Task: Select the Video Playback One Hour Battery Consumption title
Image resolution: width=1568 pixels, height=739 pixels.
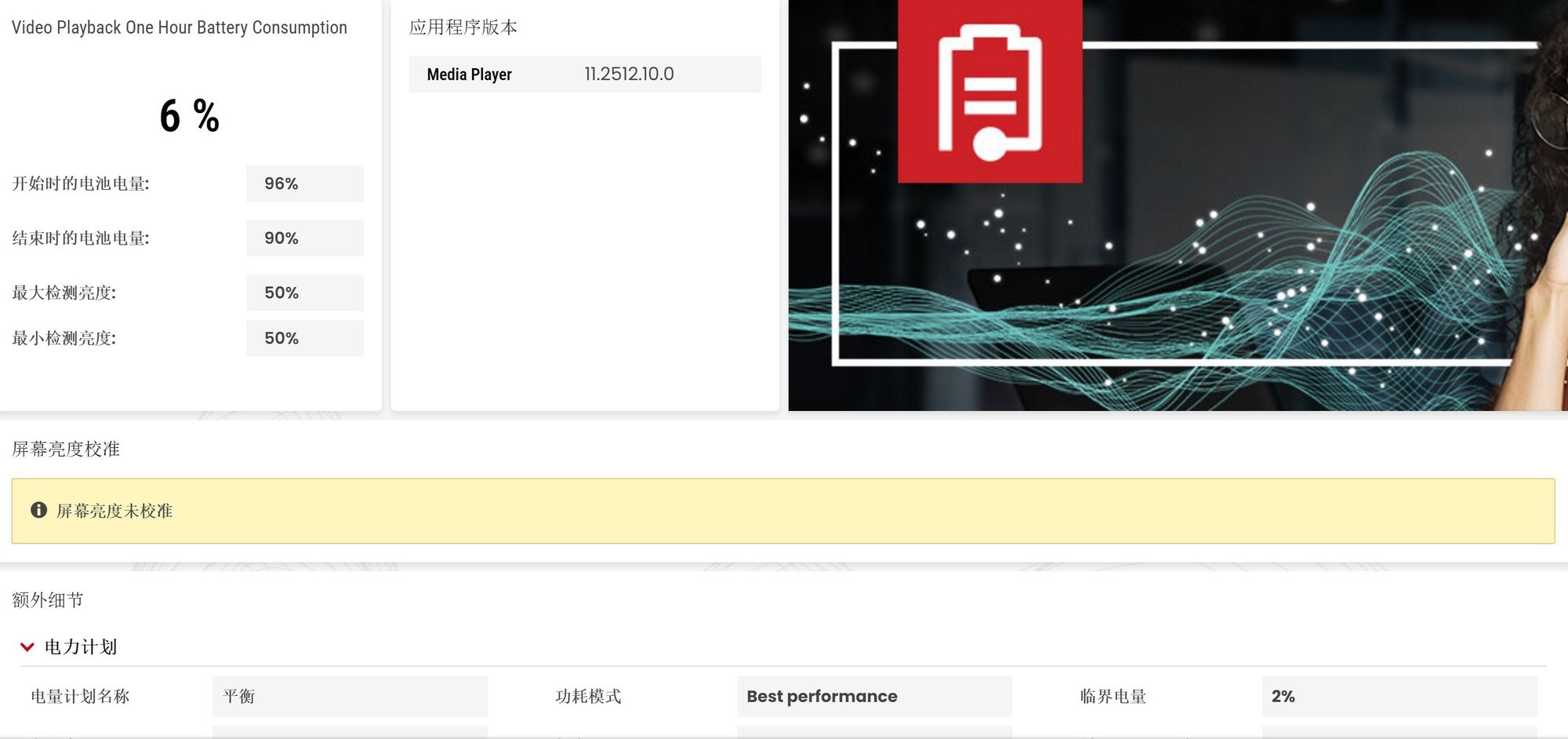Action: click(180, 27)
